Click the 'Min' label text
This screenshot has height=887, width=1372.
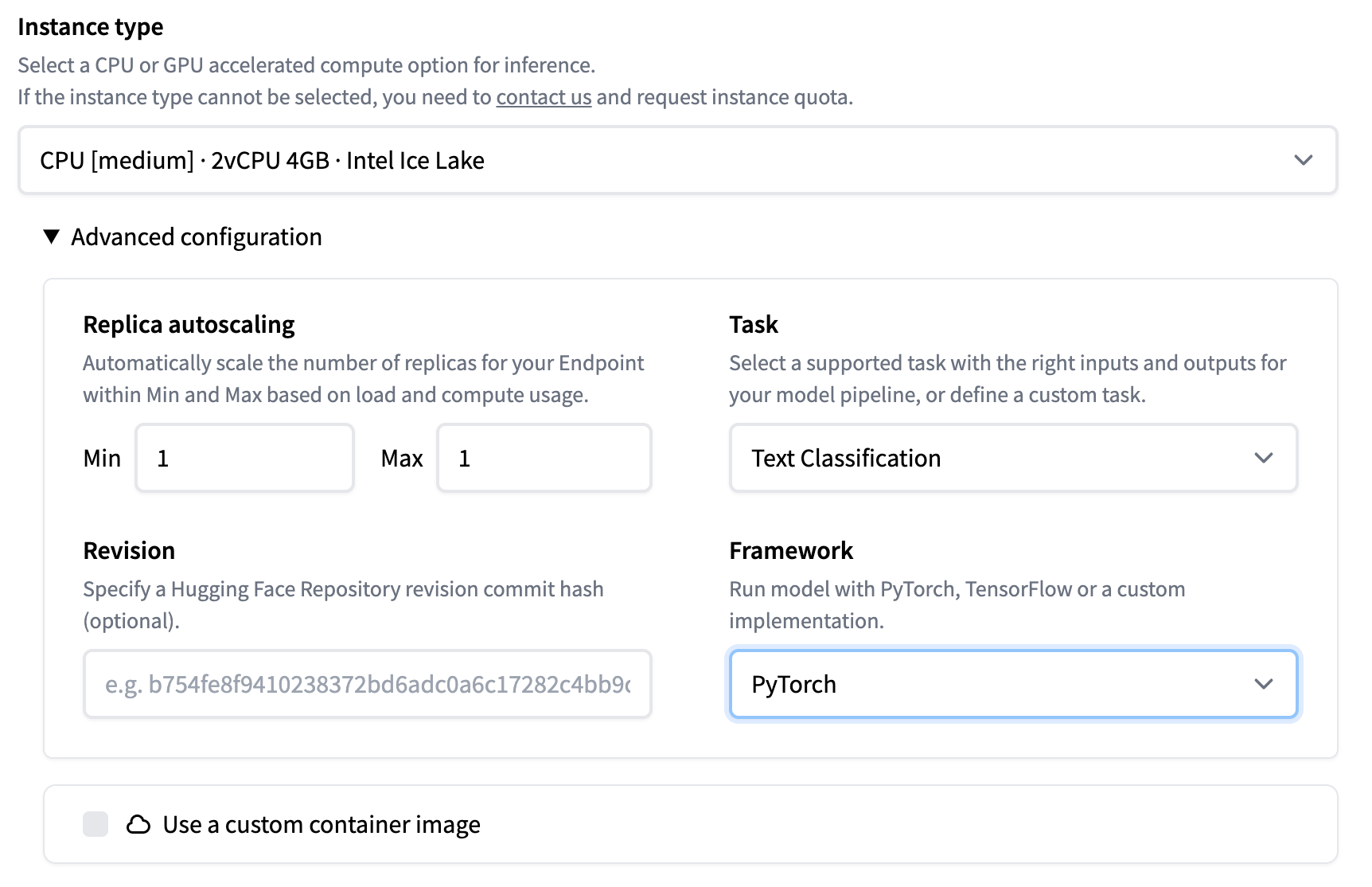coord(102,459)
